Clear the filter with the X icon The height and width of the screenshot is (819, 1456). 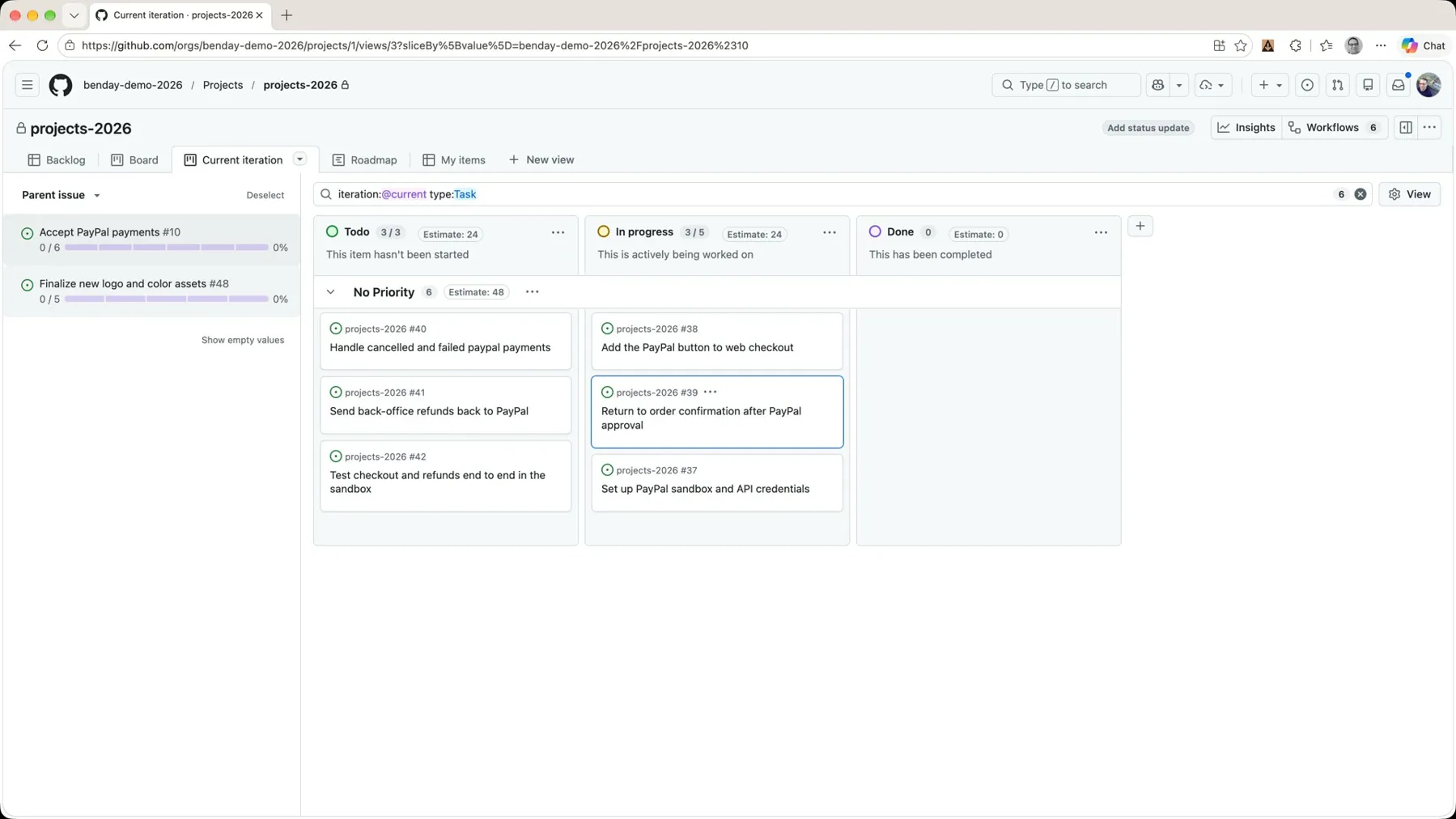[1360, 194]
